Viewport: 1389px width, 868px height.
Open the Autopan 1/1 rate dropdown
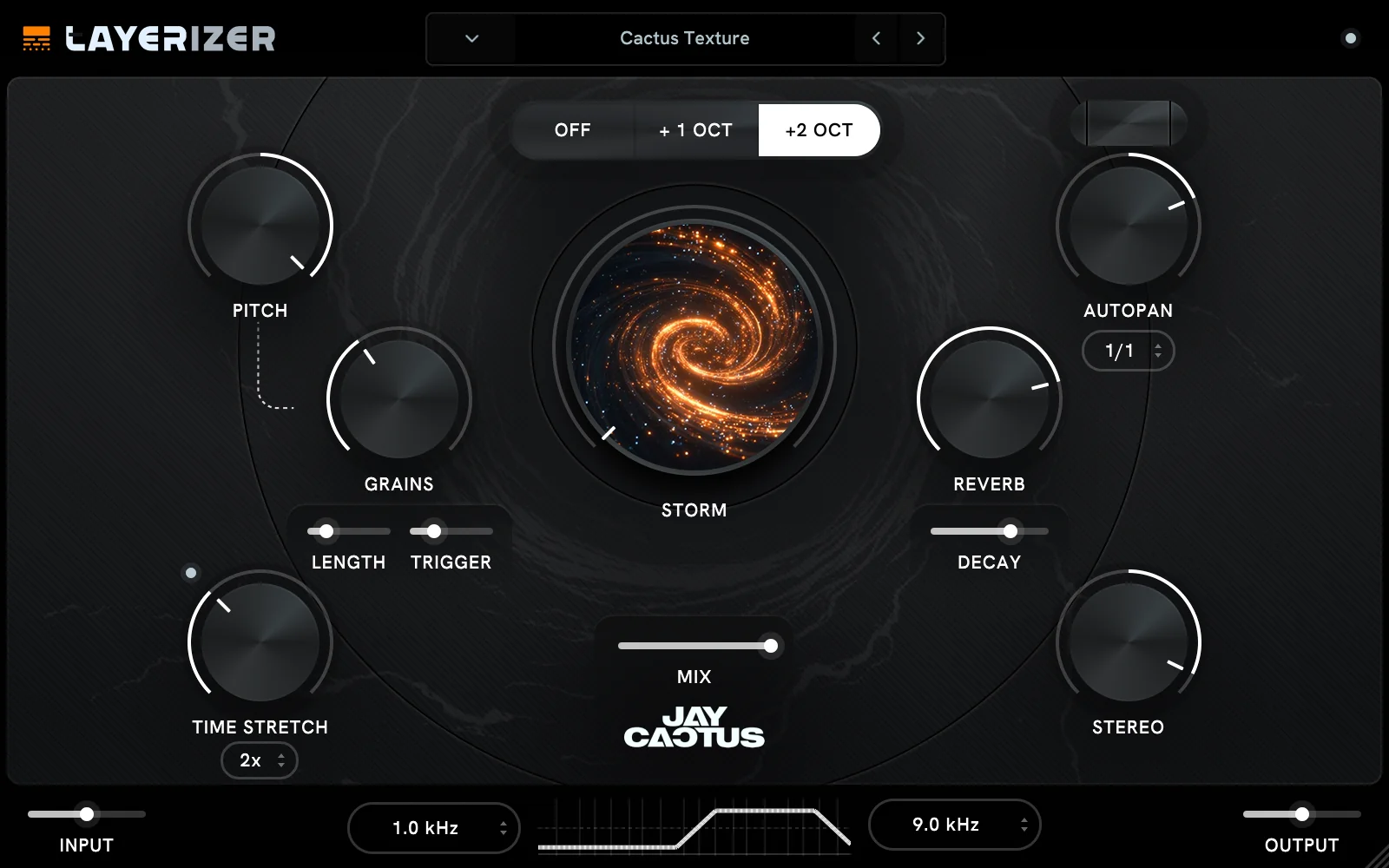click(1128, 351)
